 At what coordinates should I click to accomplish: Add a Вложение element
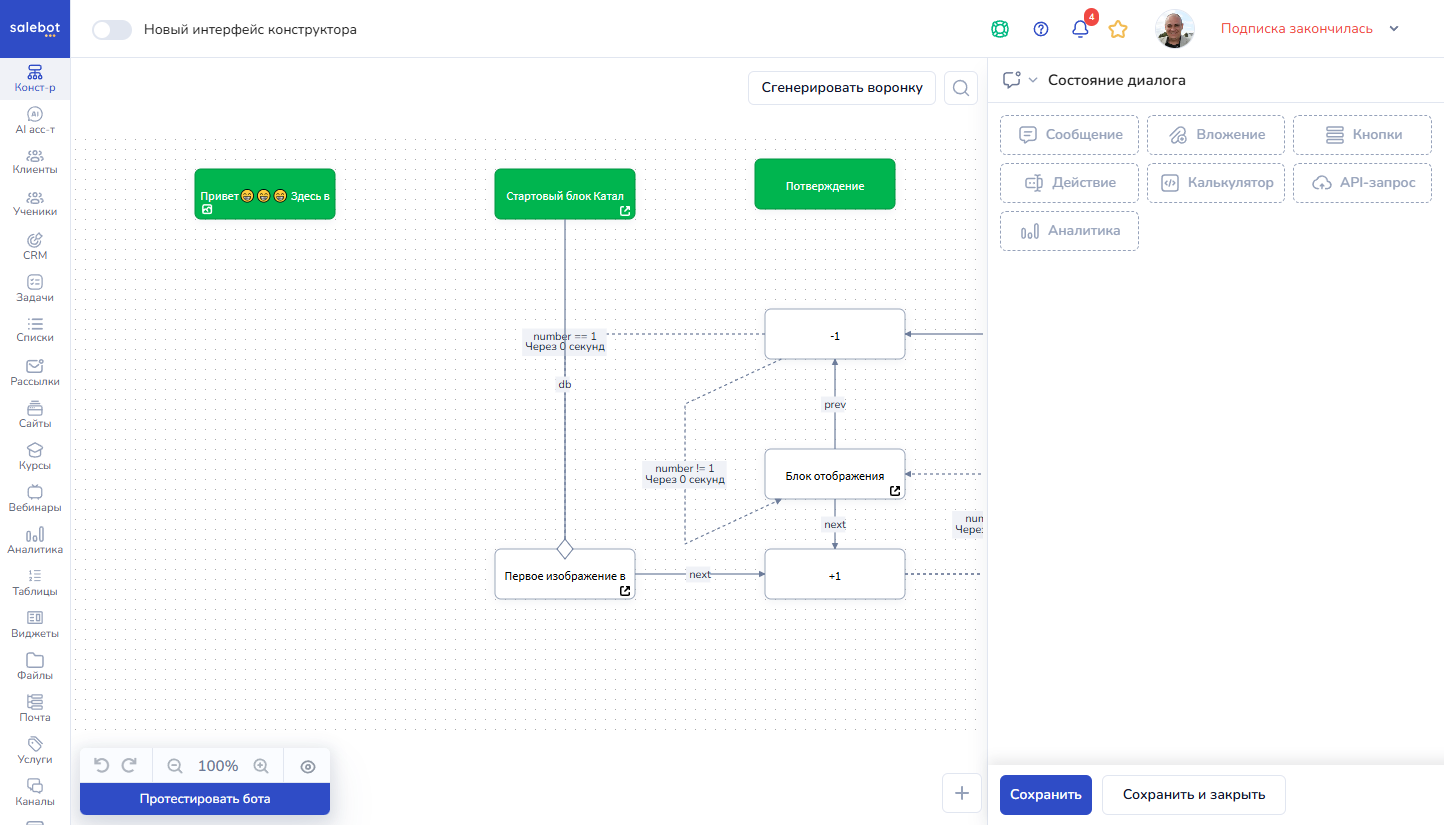(x=1216, y=134)
